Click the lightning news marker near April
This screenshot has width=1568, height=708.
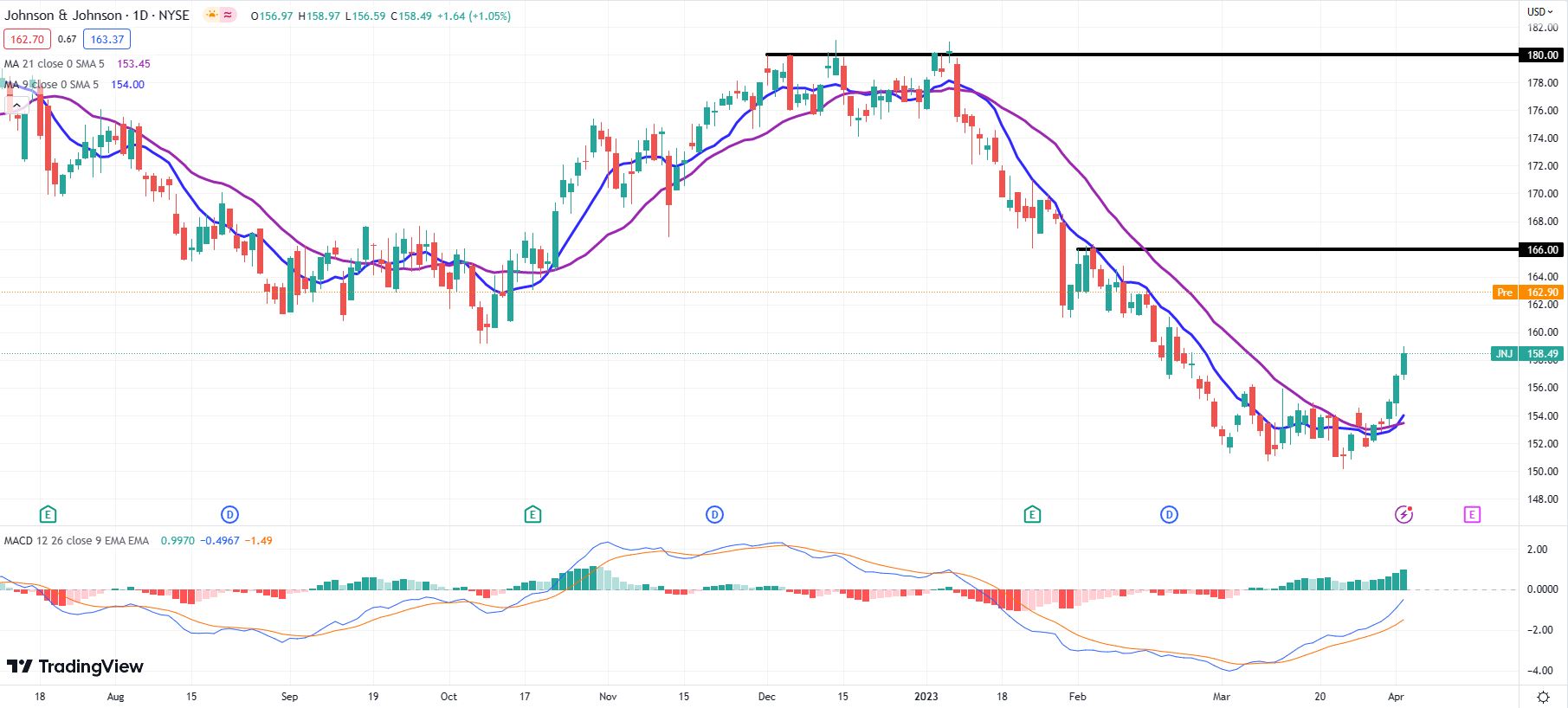tap(1404, 515)
